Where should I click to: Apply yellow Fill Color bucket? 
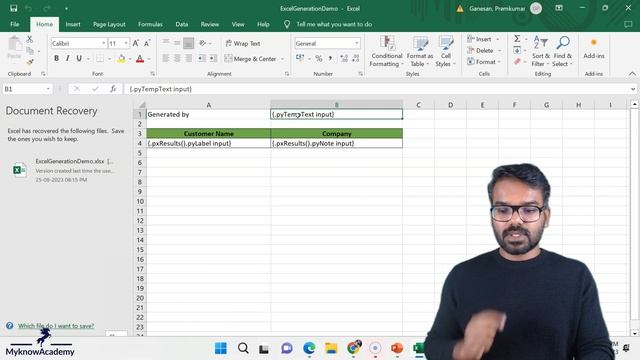coord(121,59)
